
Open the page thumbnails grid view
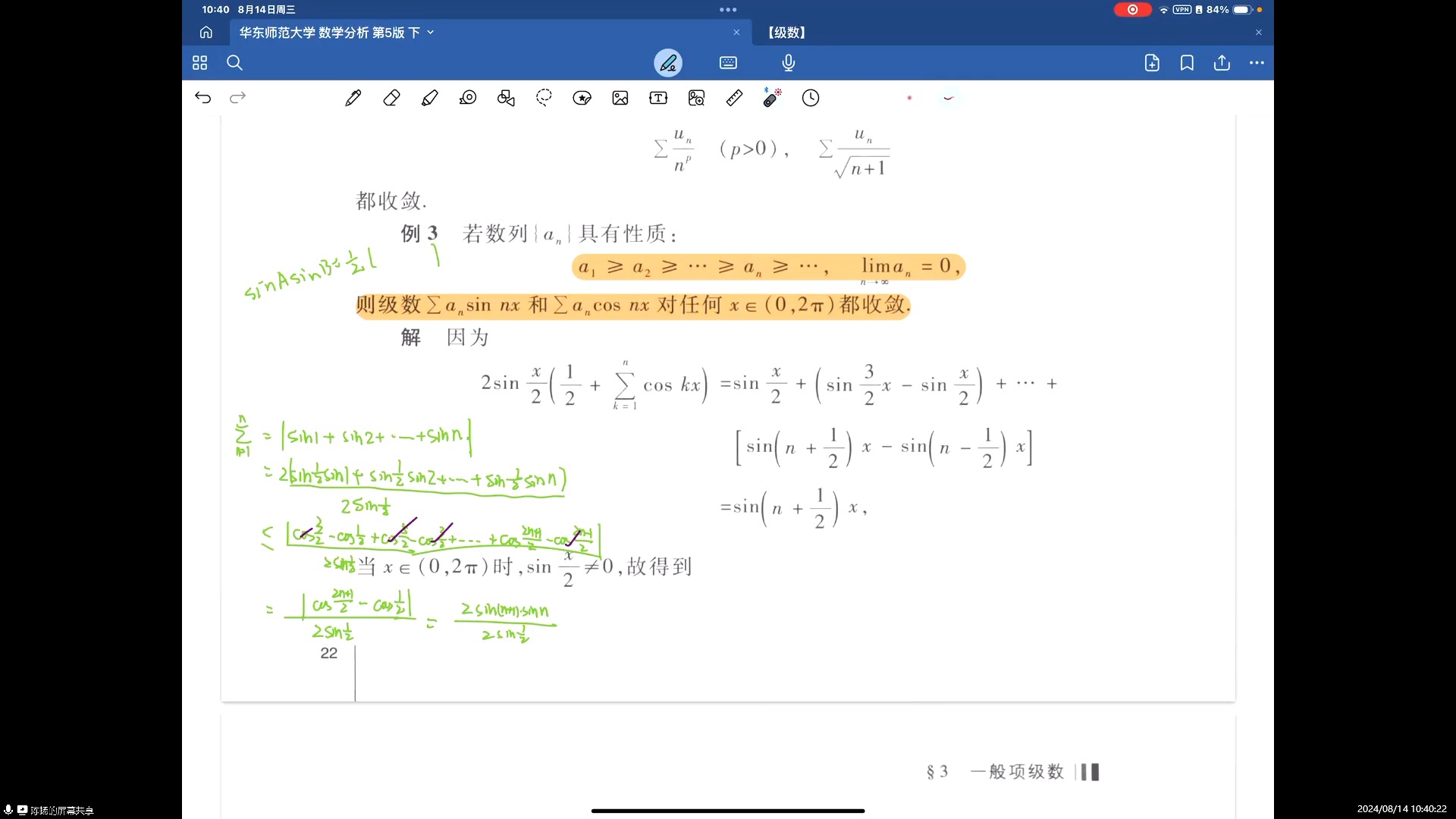(x=199, y=63)
